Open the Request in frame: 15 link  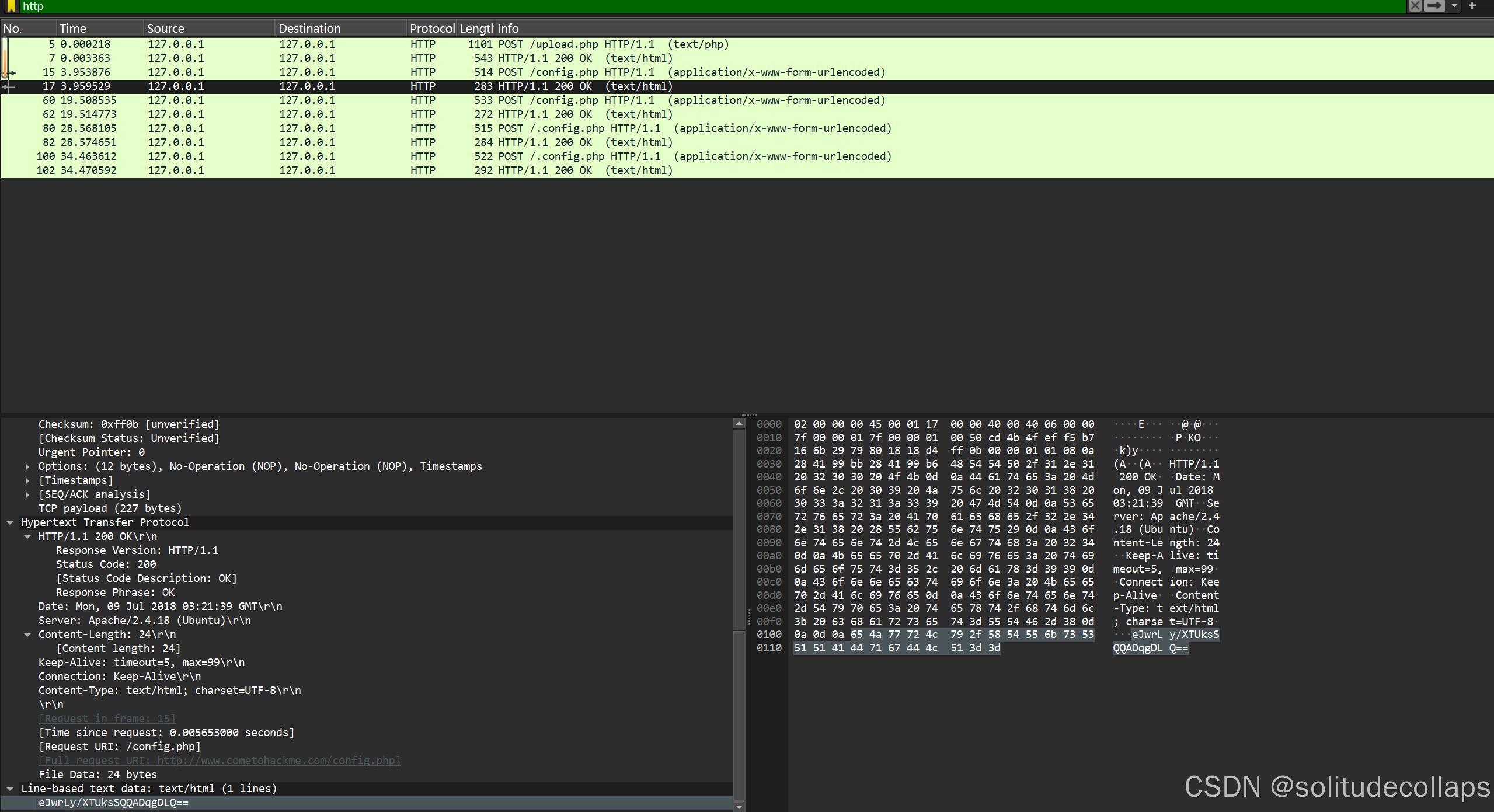point(107,719)
